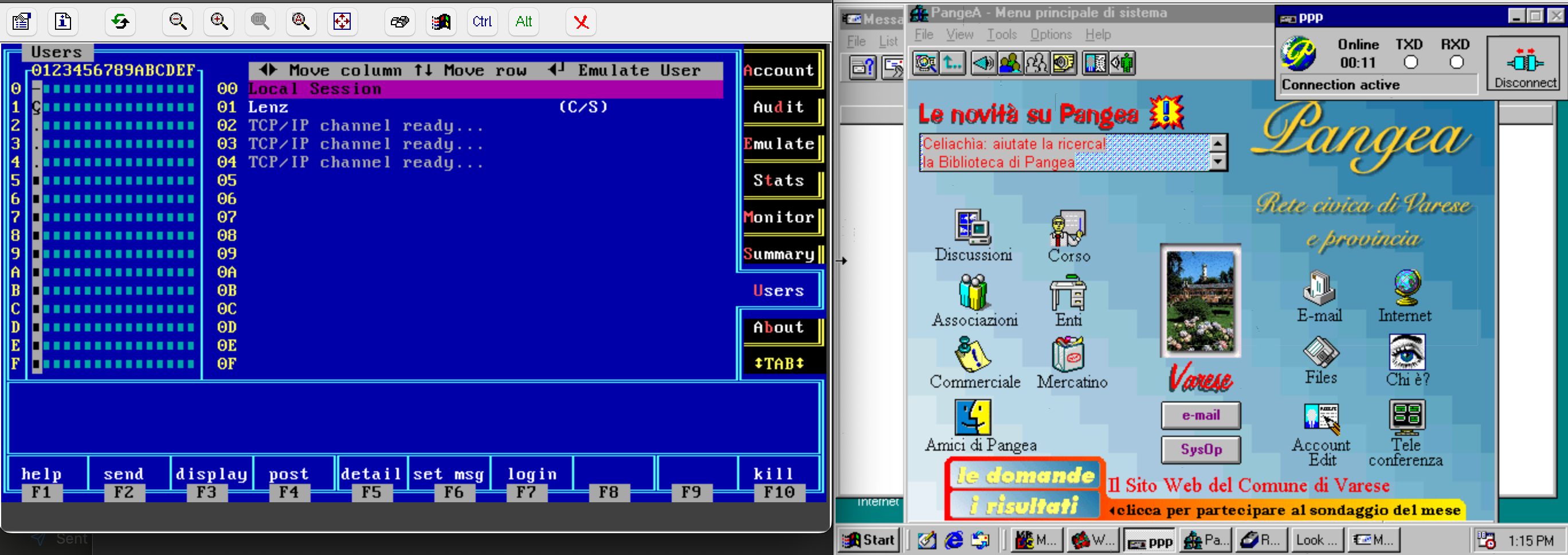Open the Tools menu in PangeA window

pos(1002,35)
